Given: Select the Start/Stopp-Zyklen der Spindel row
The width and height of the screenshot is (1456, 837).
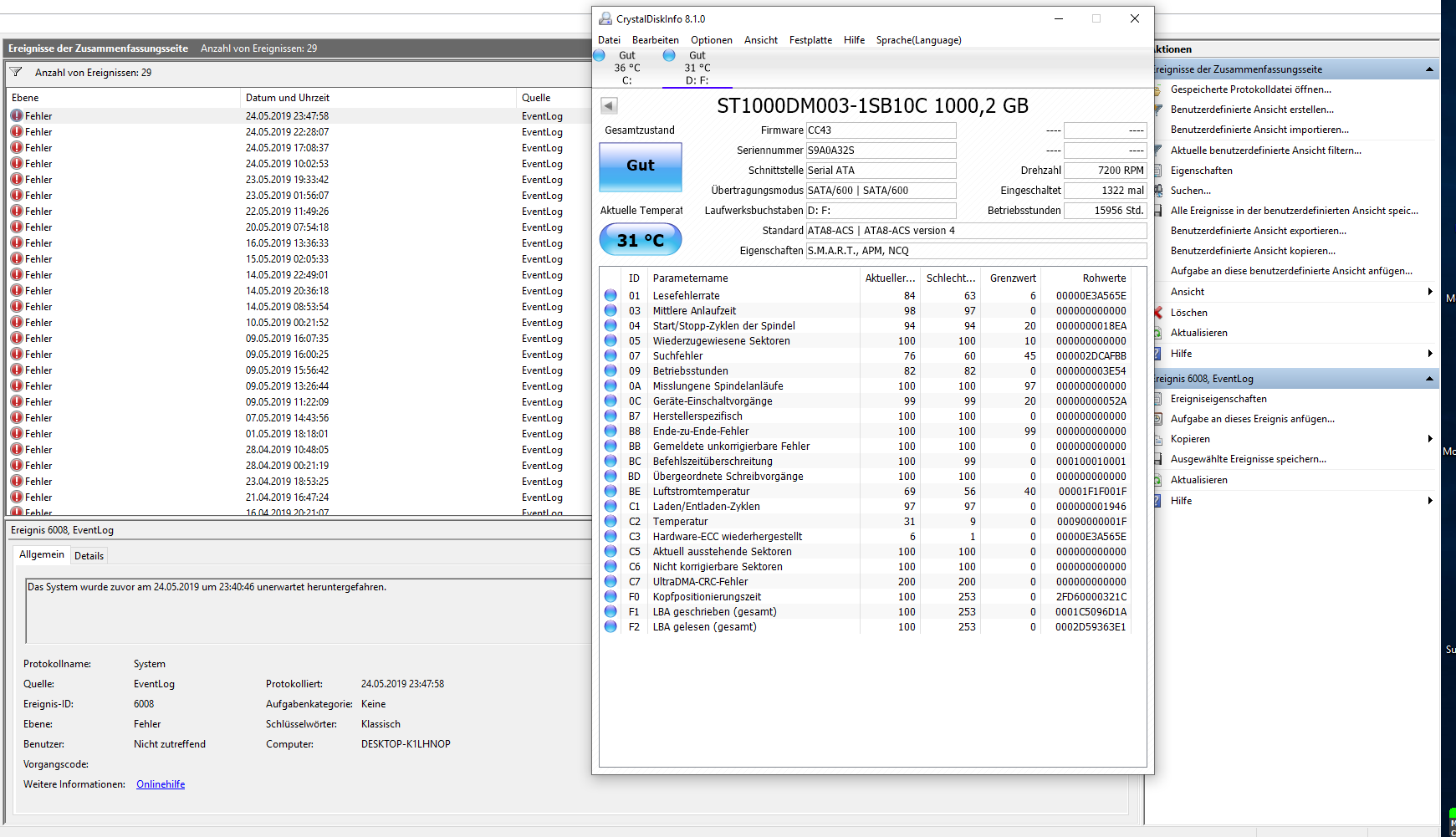Looking at the screenshot, I should pos(866,326).
